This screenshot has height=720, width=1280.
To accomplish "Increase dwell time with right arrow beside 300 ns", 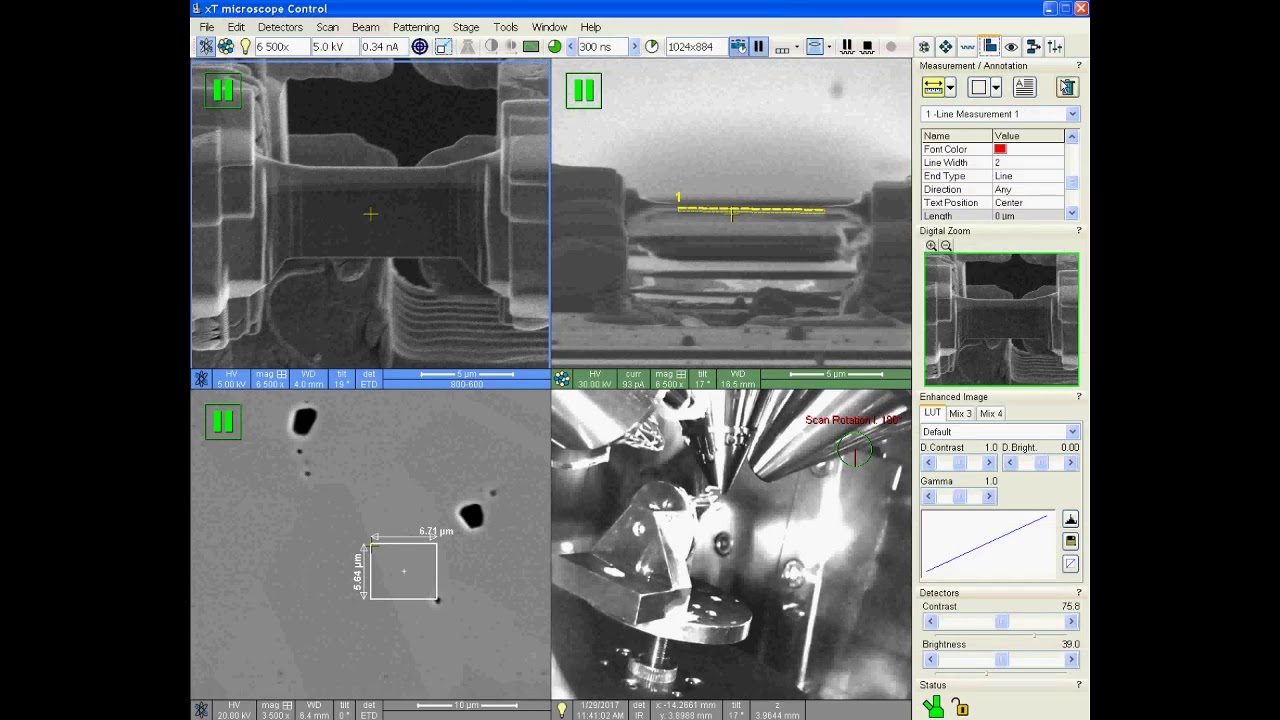I will click(x=634, y=46).
